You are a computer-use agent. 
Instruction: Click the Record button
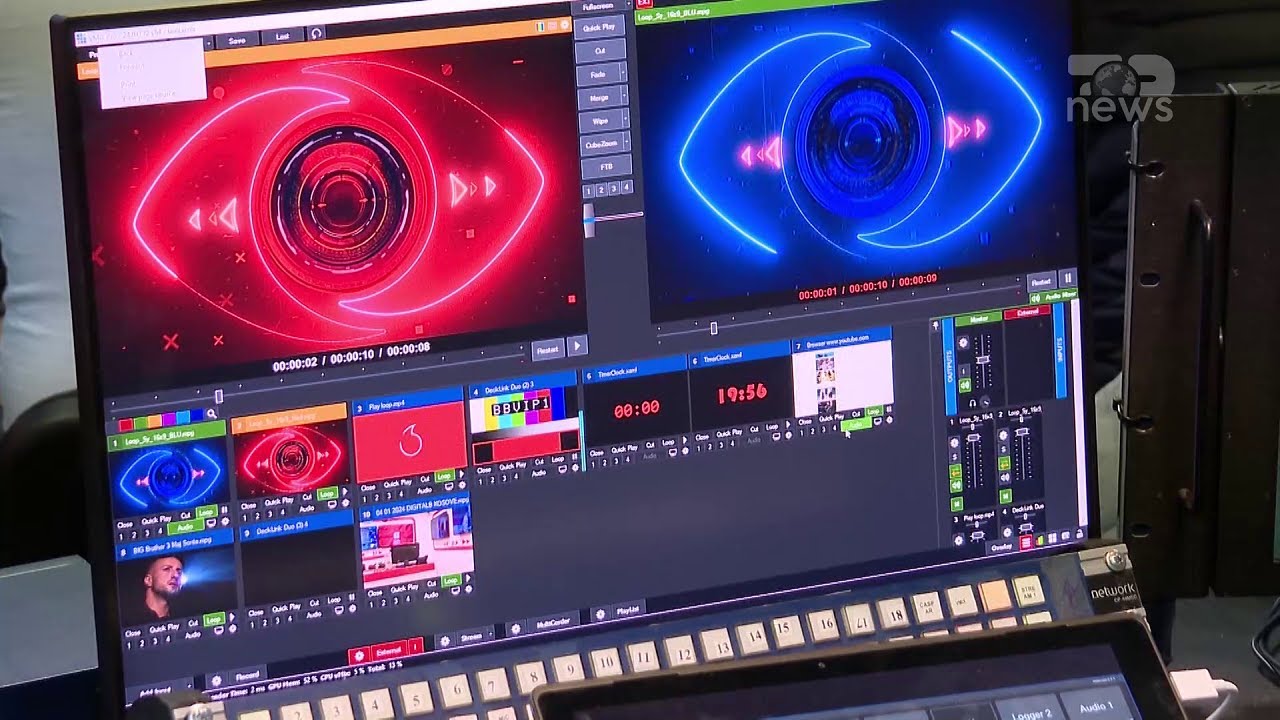click(247, 675)
